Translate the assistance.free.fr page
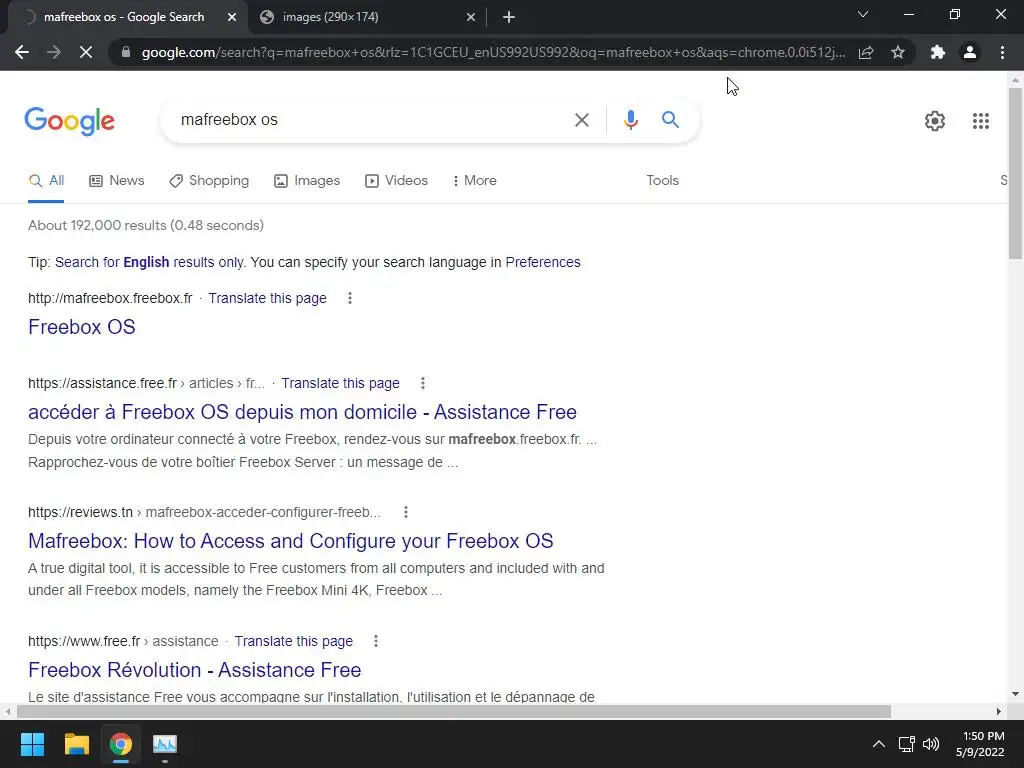 [x=340, y=383]
